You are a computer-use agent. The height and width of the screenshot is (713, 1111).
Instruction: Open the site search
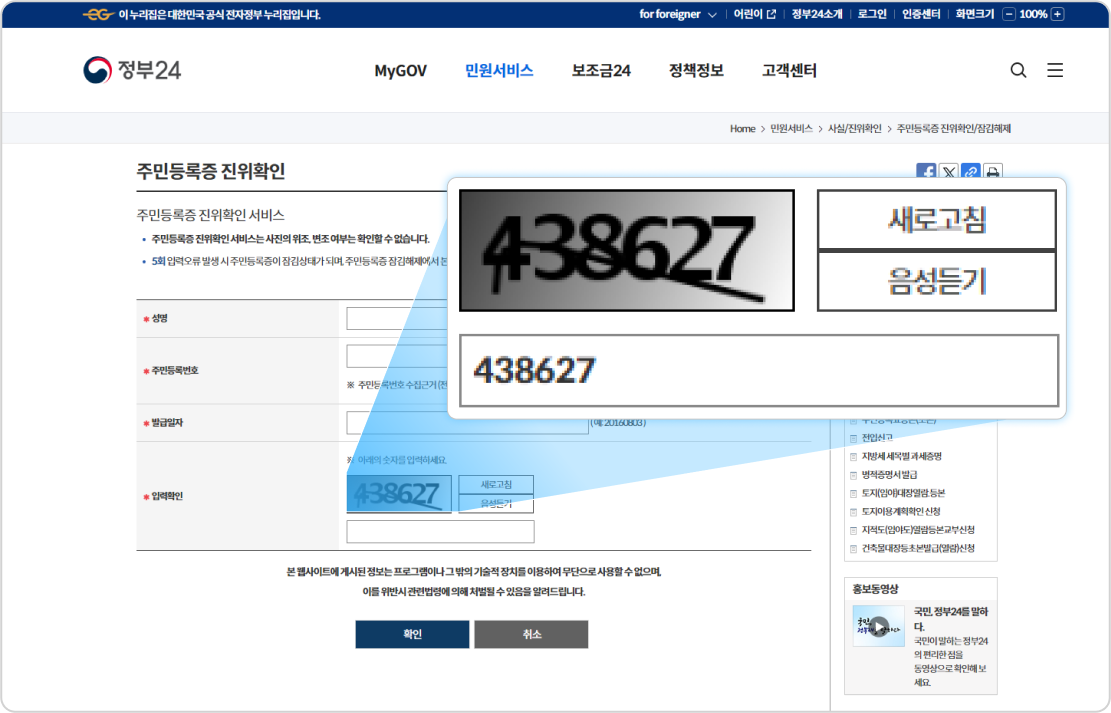(x=1018, y=70)
